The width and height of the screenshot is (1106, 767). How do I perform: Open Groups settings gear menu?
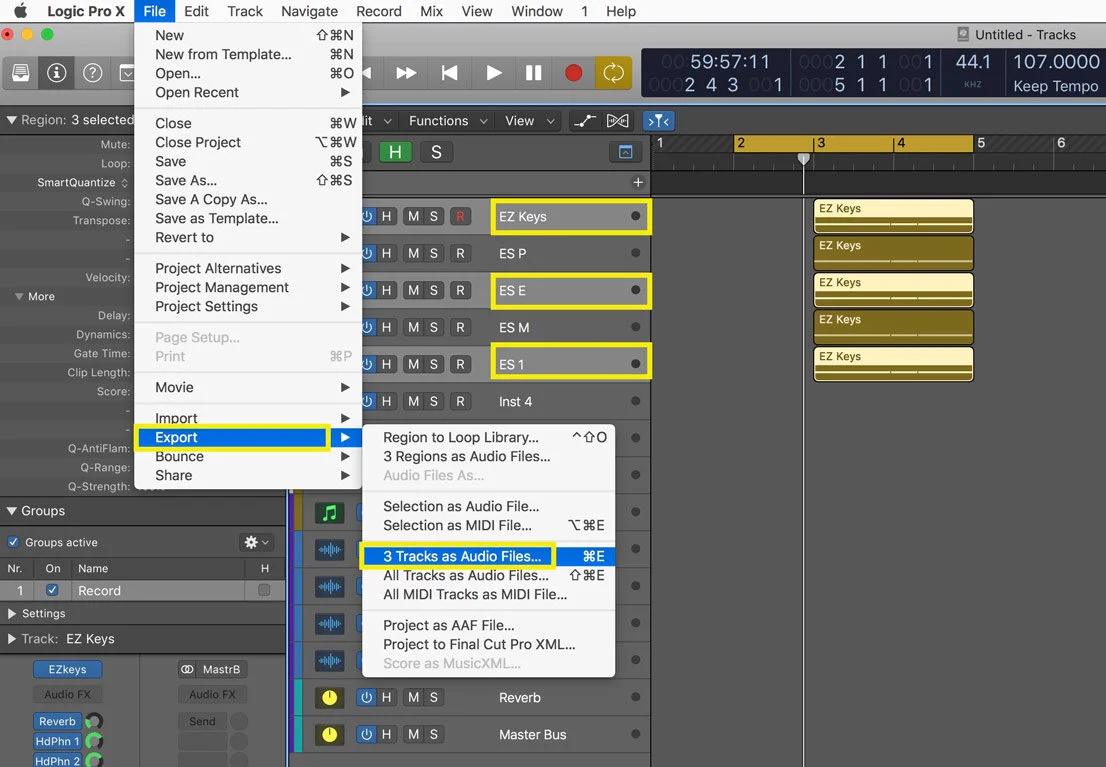[x=256, y=542]
